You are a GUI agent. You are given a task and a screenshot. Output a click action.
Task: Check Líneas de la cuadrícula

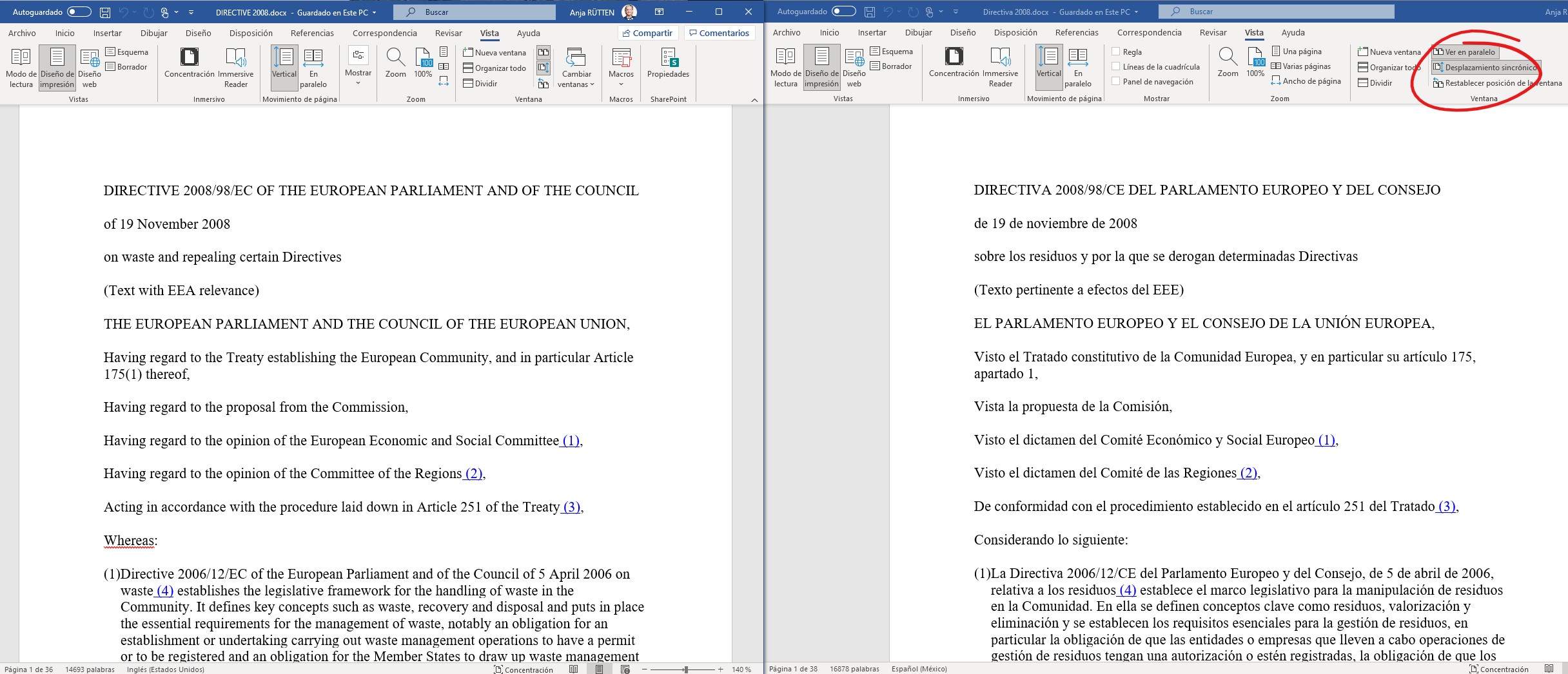1117,67
